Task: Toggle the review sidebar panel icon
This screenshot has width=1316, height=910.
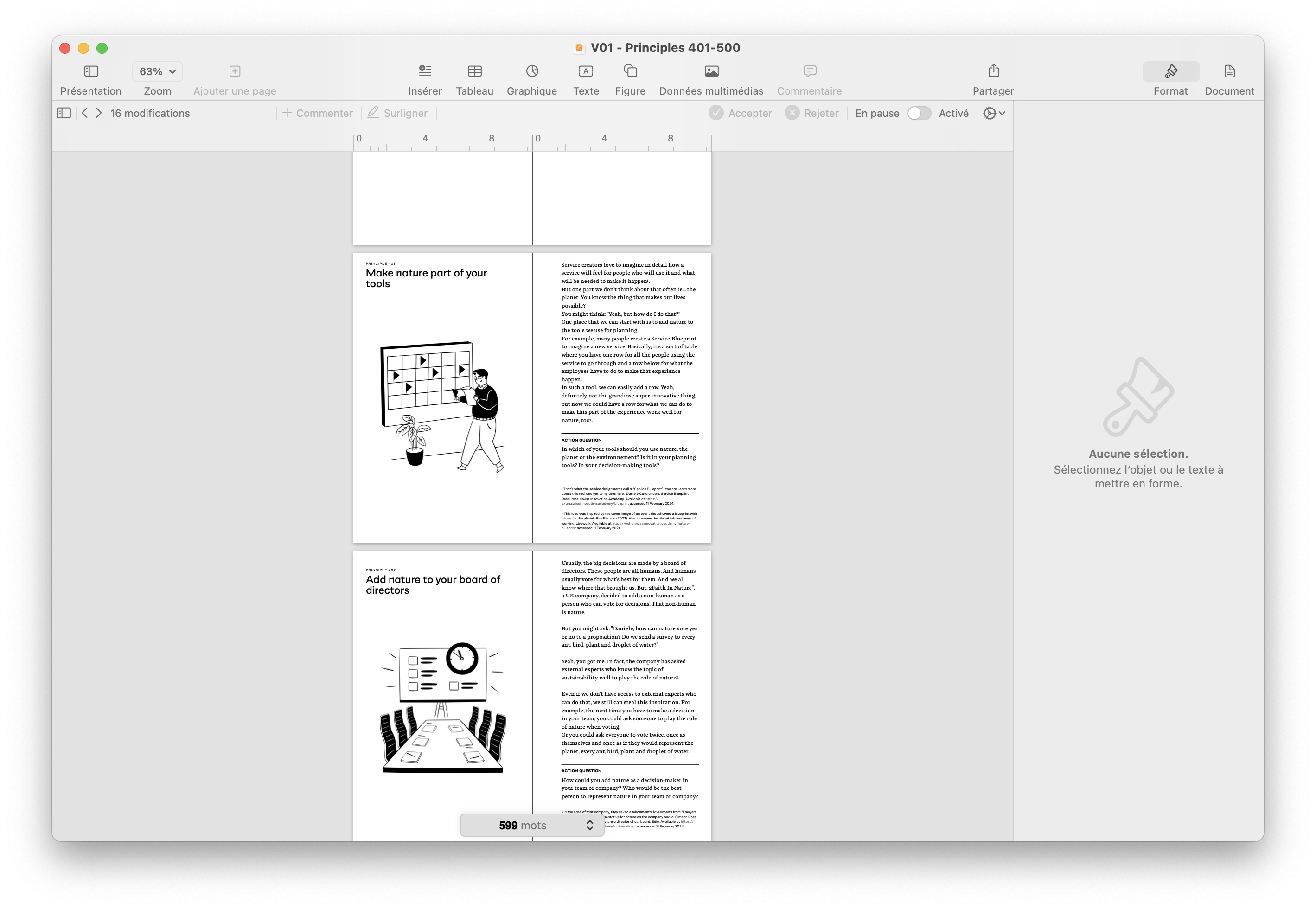Action: point(64,114)
